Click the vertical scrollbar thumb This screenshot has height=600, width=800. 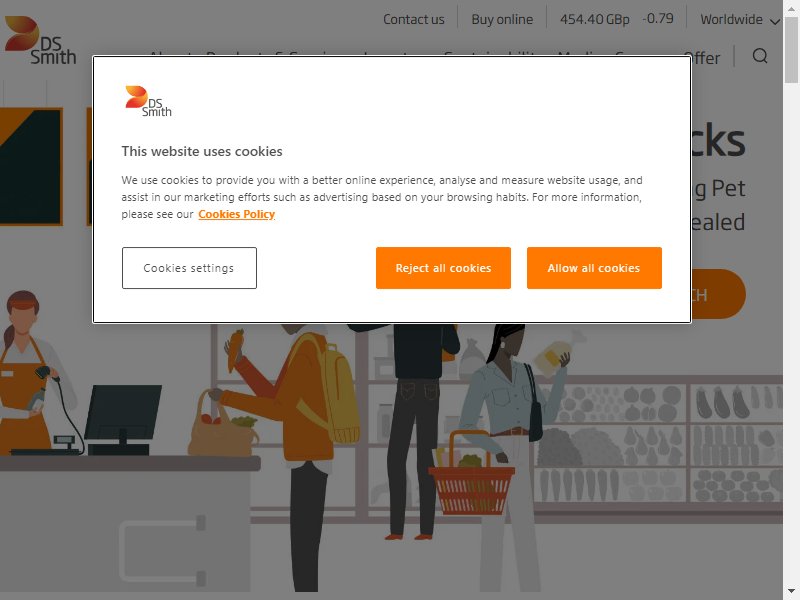[x=791, y=49]
